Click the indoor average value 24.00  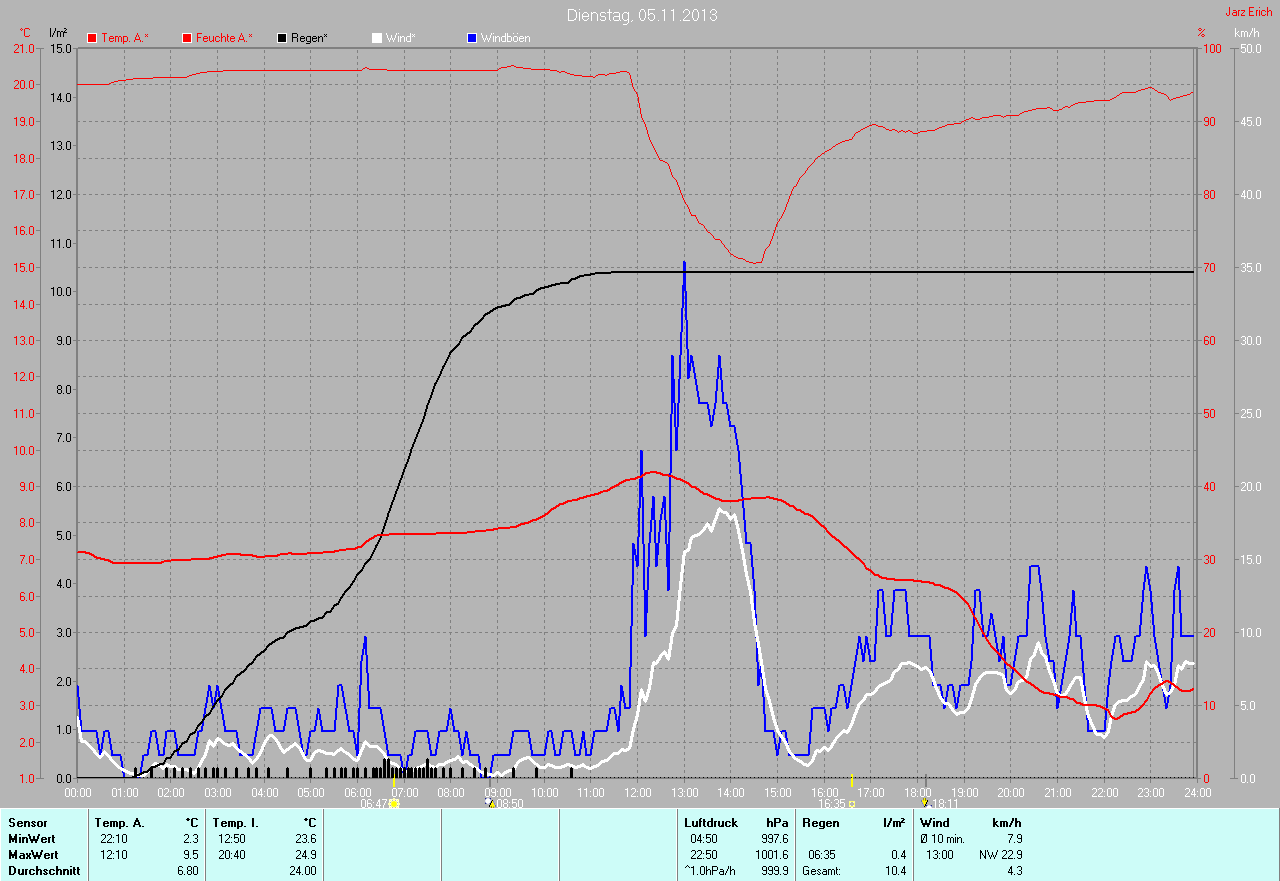click(x=303, y=871)
